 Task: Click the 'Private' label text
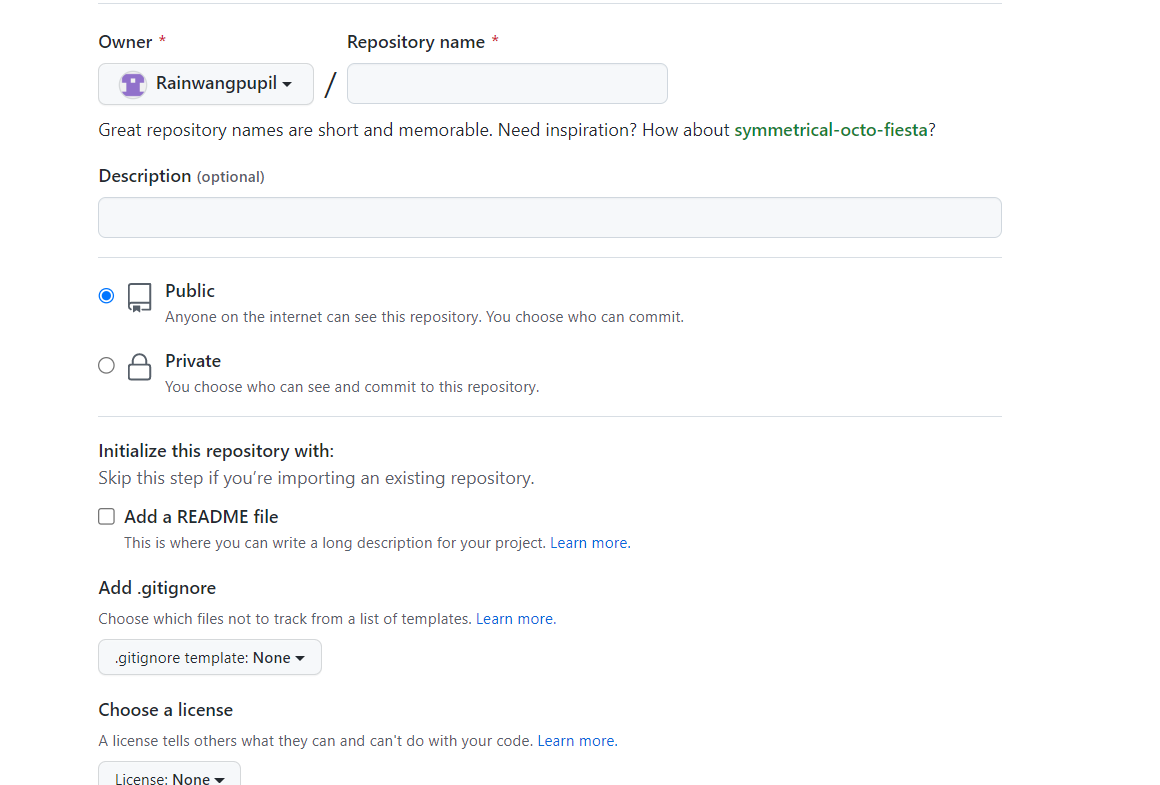pos(193,361)
